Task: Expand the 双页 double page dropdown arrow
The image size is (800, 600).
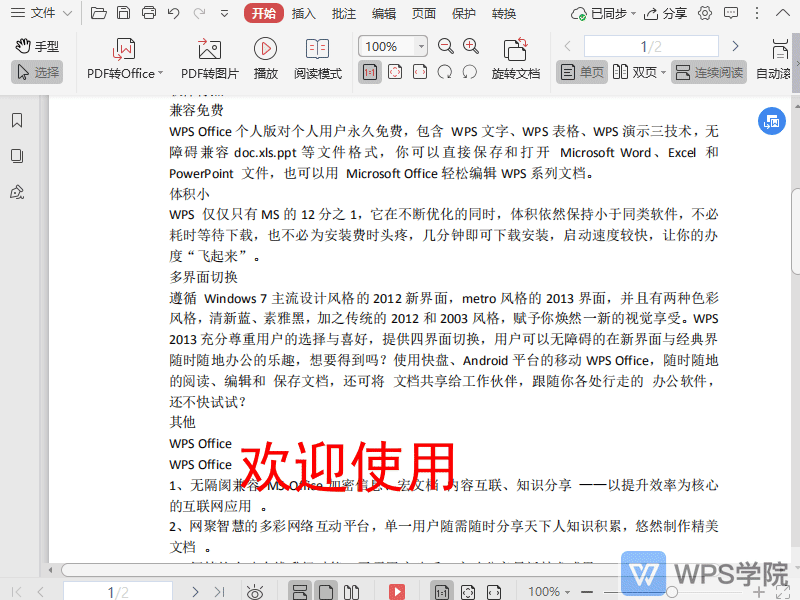Action: [664, 72]
